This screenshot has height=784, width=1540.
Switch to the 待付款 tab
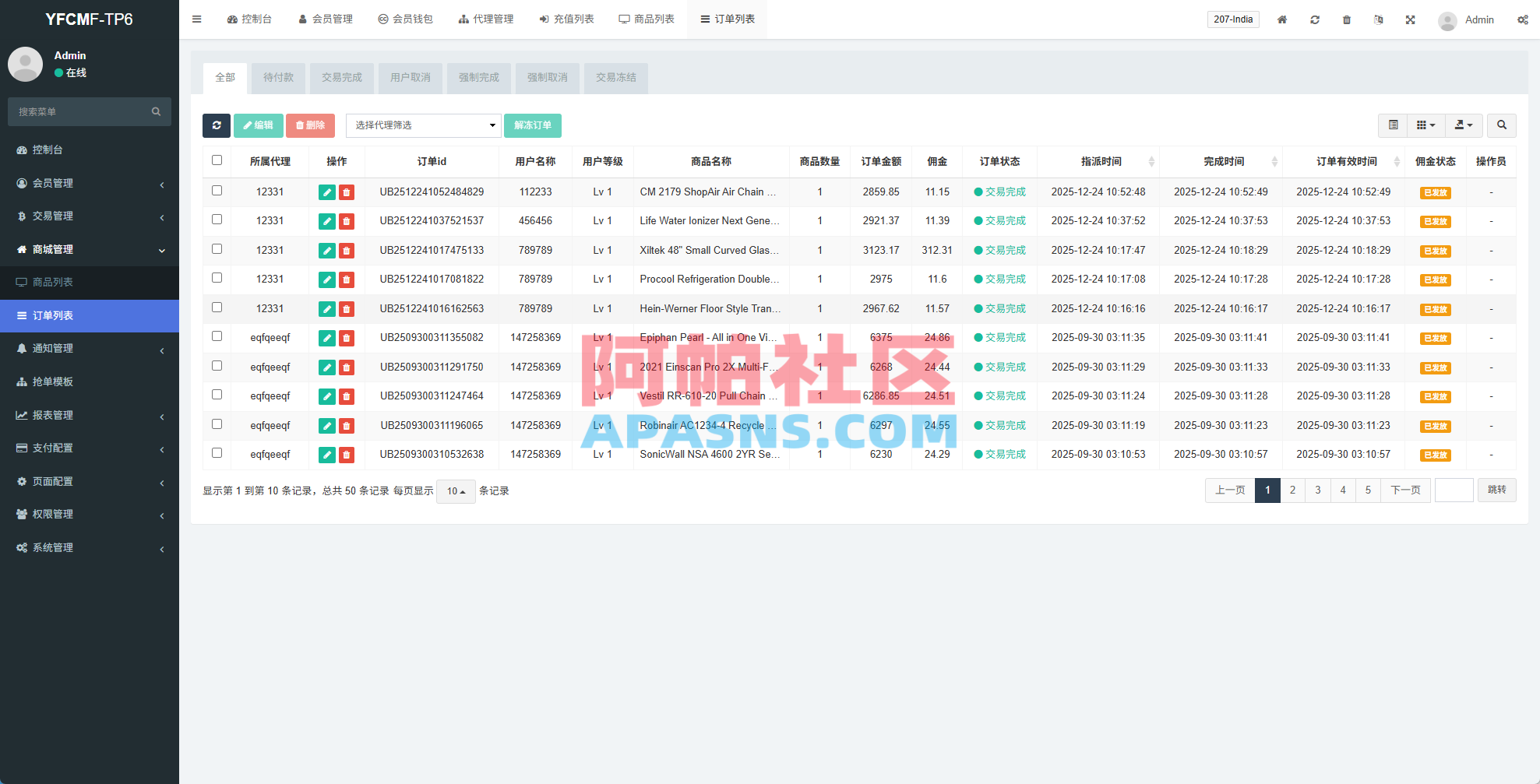[x=278, y=78]
